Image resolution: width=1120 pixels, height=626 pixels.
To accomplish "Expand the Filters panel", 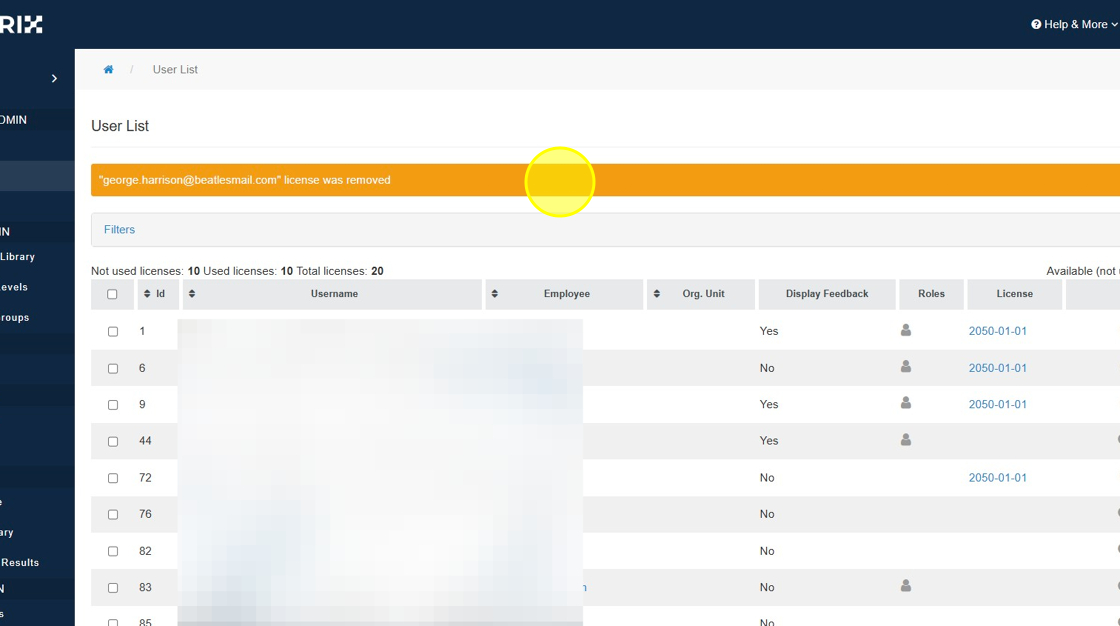I will pos(119,230).
